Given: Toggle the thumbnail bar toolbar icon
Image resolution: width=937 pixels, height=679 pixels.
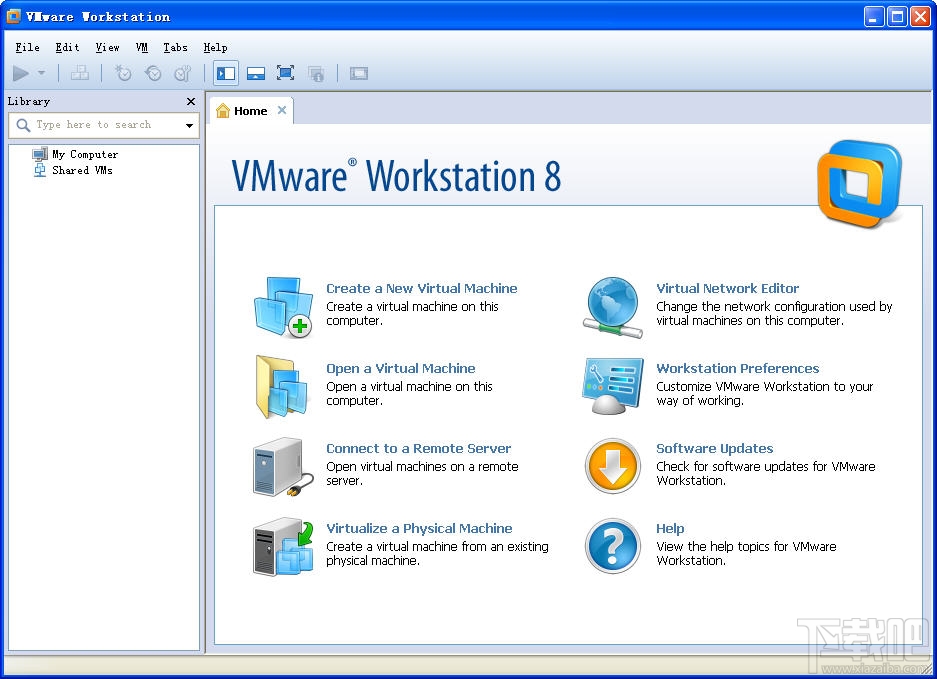Looking at the screenshot, I should 256,74.
